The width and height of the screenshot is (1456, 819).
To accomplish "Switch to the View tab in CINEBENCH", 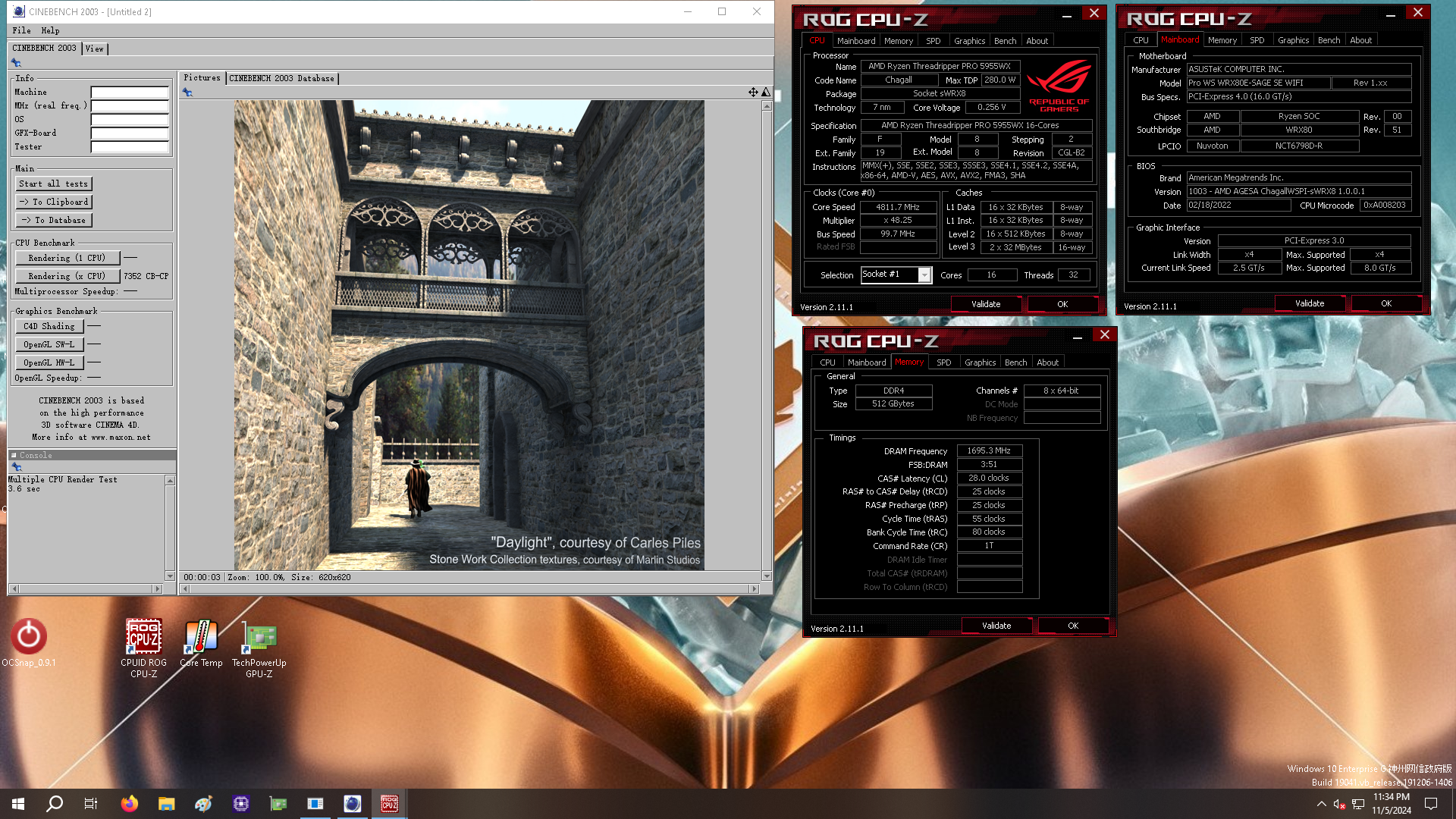I will coord(95,49).
